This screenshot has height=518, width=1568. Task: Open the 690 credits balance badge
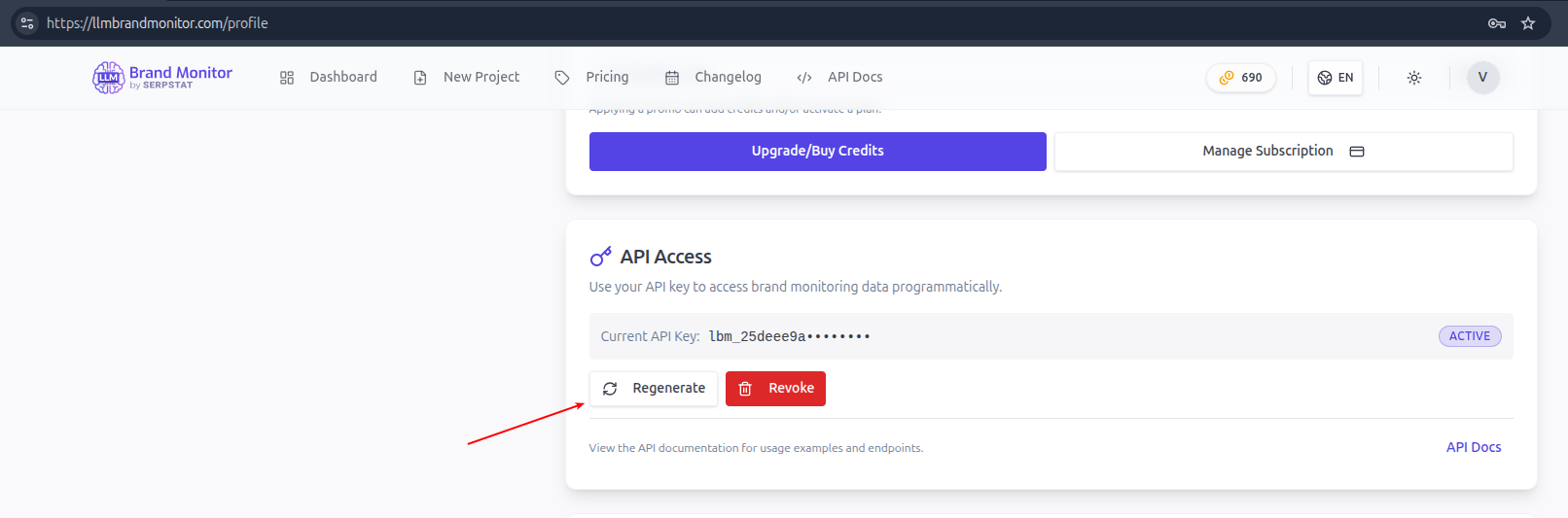(x=1241, y=78)
